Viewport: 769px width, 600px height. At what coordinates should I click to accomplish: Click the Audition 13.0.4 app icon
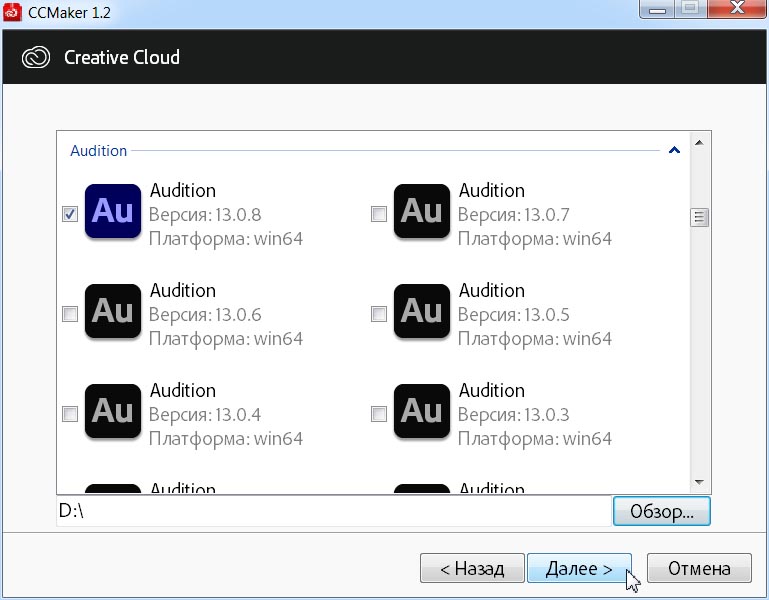click(113, 411)
